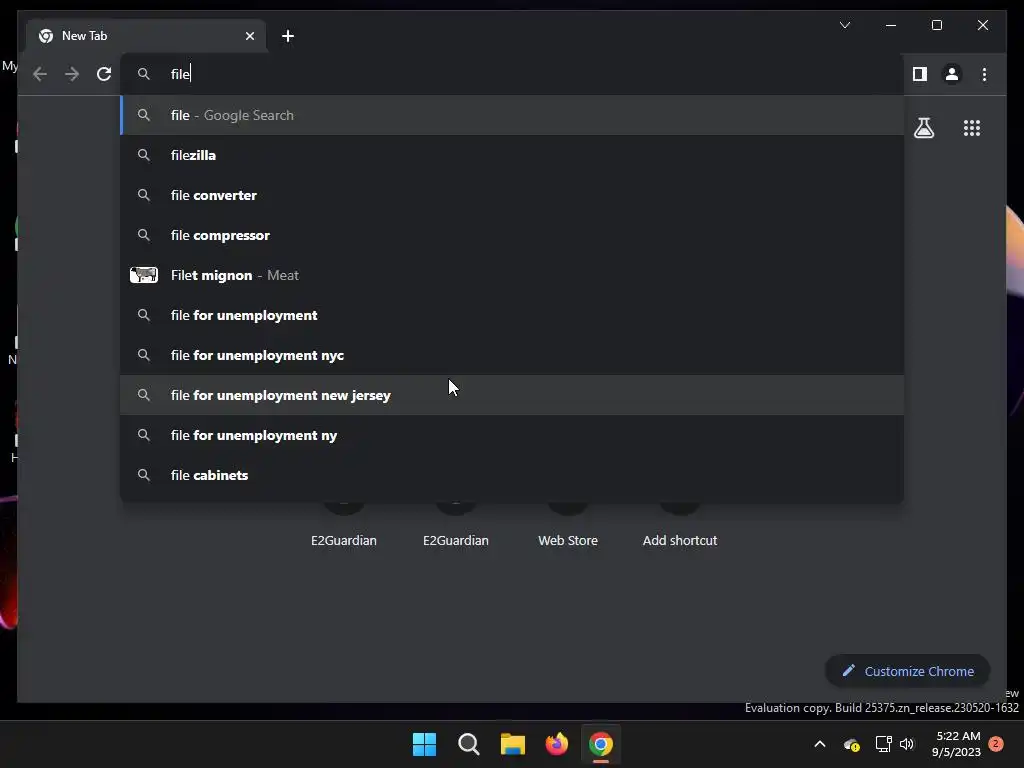Open the volume speaker tray icon
Image resolution: width=1024 pixels, height=768 pixels.
(907, 744)
